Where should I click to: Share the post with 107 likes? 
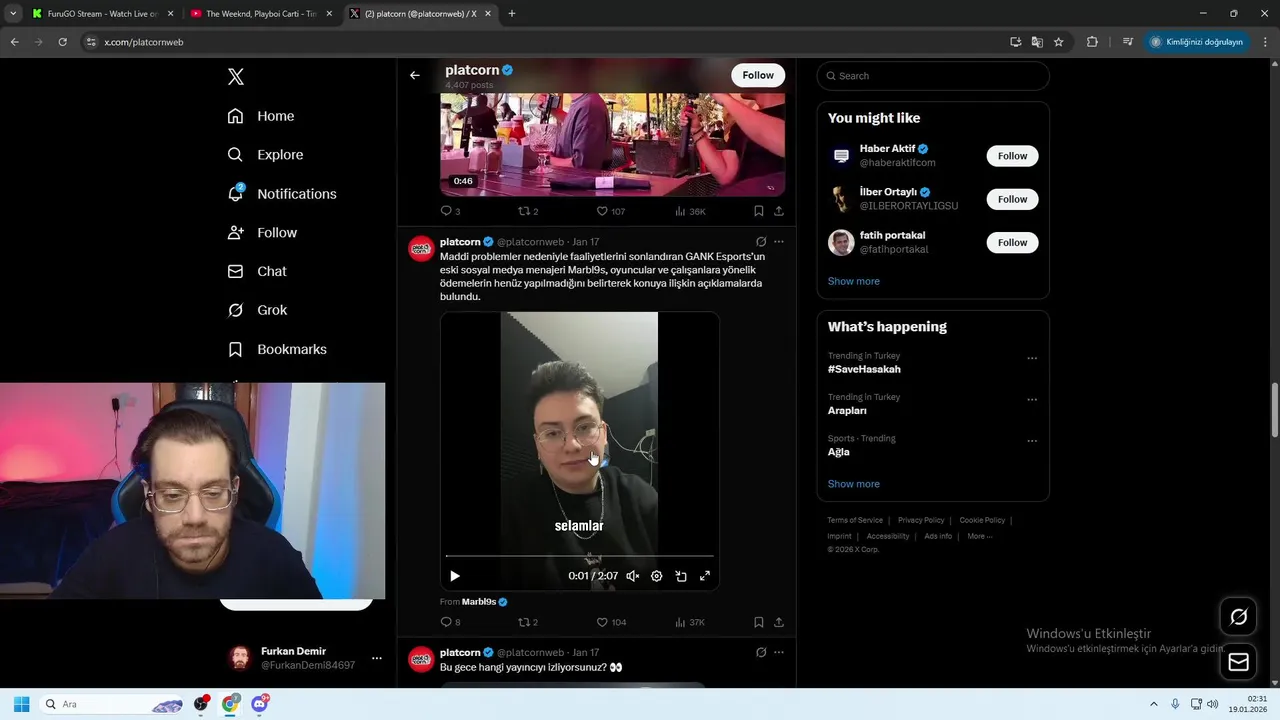(x=779, y=211)
